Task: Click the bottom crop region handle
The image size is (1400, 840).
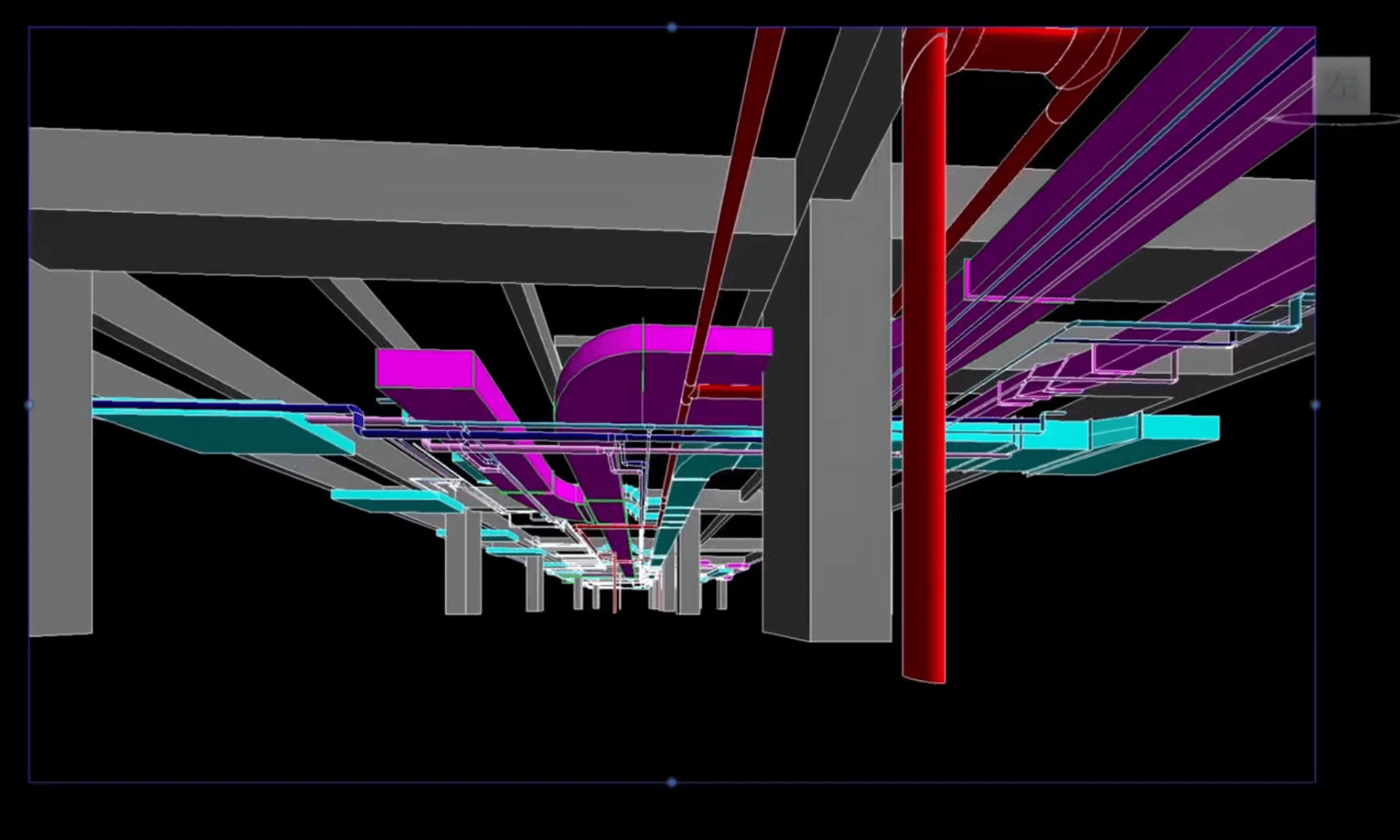Action: coord(672,782)
